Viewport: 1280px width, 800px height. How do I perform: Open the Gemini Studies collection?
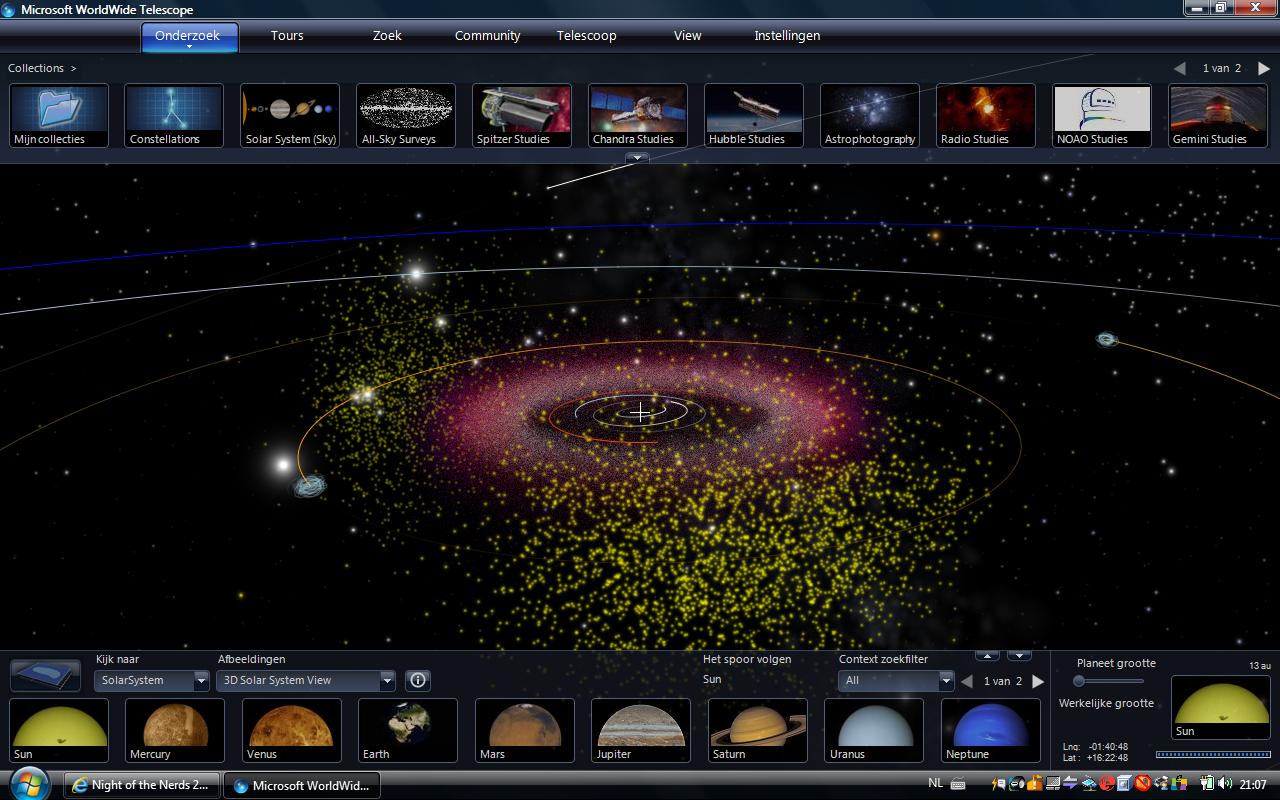pos(1218,116)
